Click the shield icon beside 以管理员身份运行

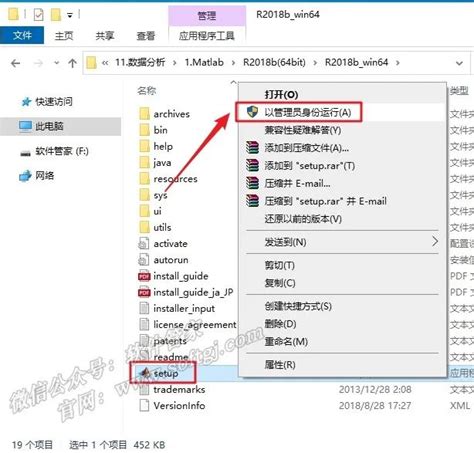[252, 112]
